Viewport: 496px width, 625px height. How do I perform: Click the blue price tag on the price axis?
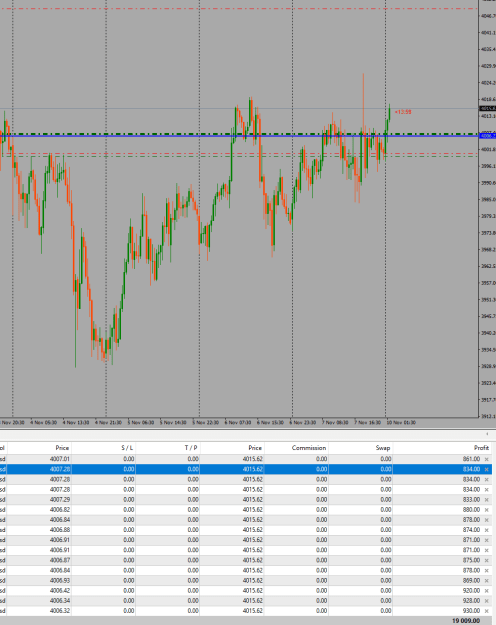[488, 136]
